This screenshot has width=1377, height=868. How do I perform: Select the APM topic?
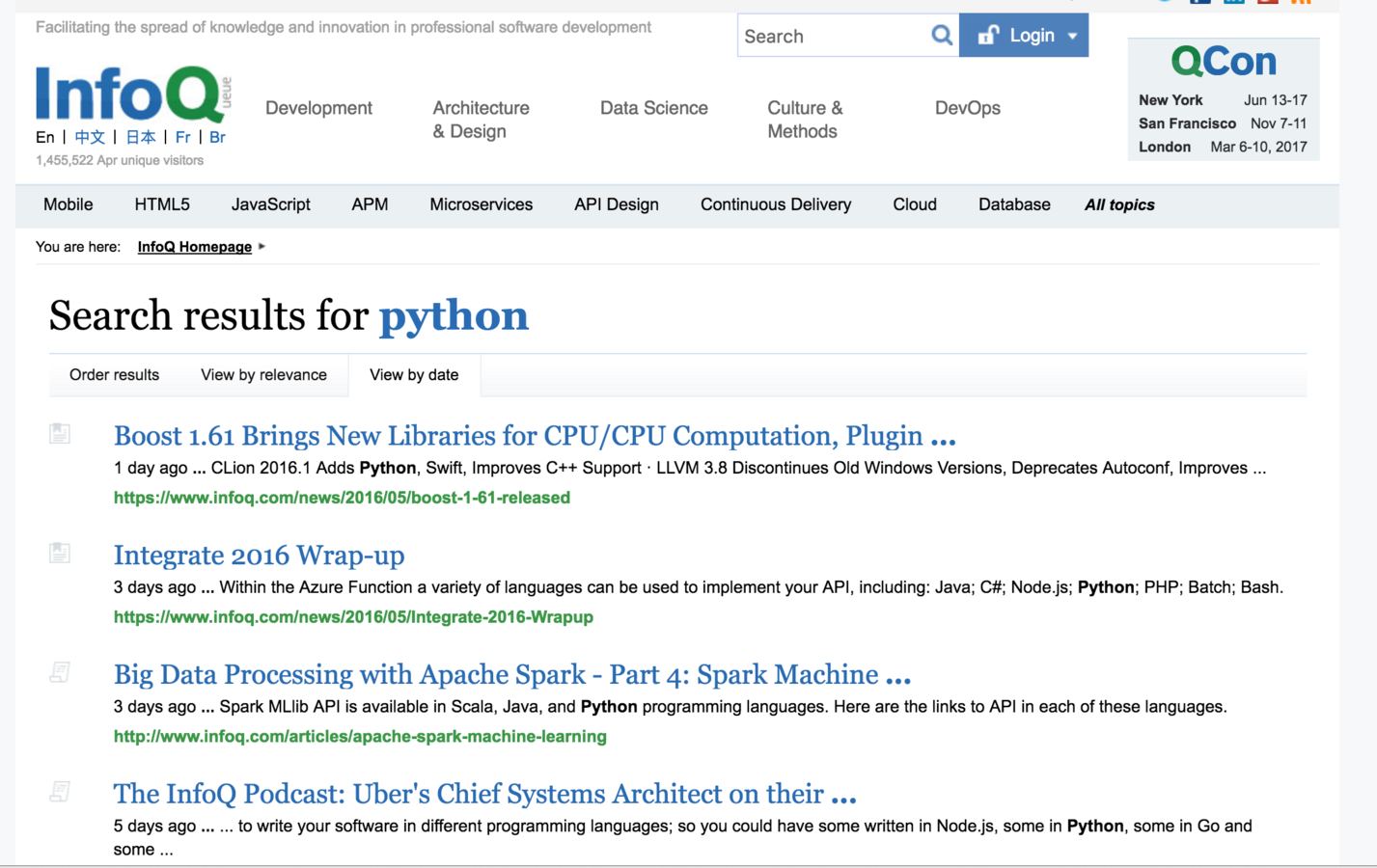(370, 204)
